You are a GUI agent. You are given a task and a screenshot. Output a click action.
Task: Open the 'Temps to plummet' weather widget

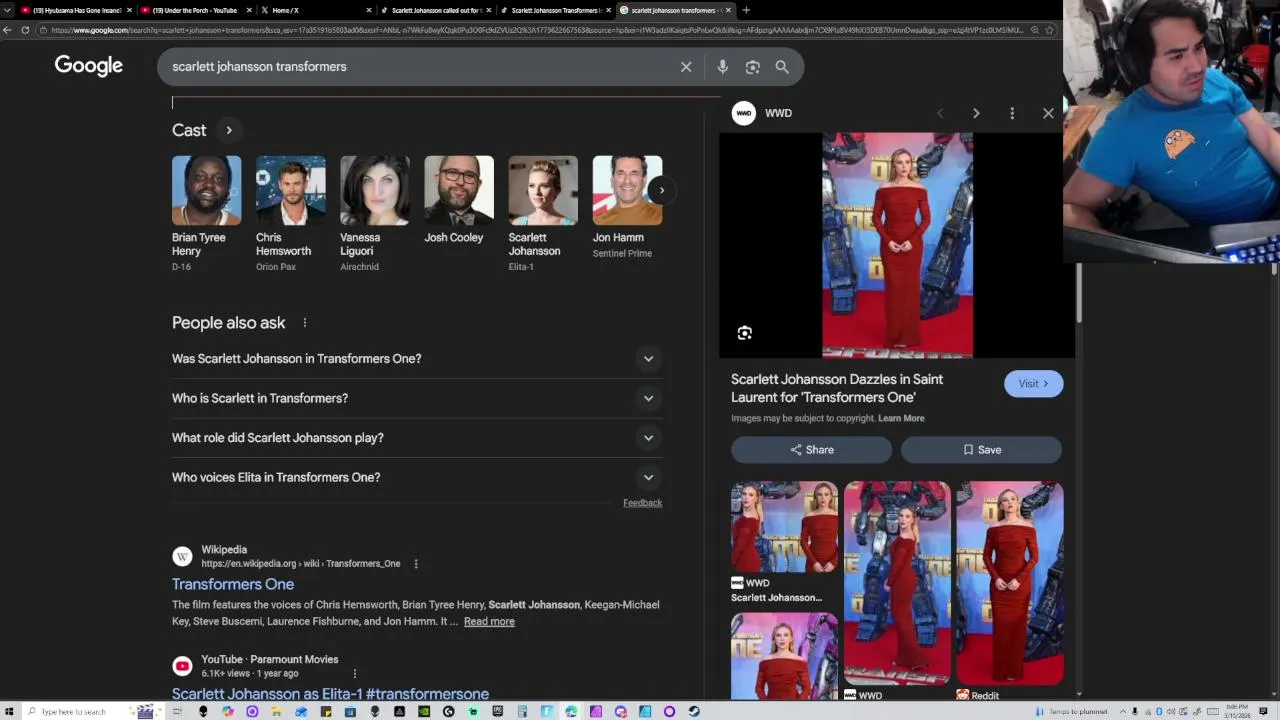(1071, 712)
